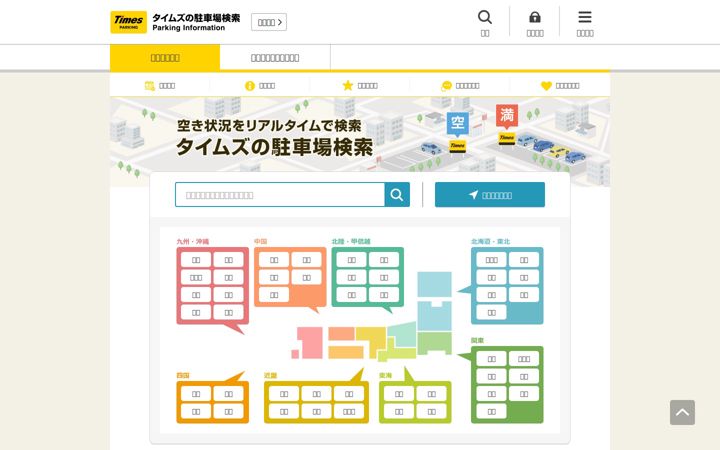720x450 pixels.
Task: Click the 四国 region heading
Action: [183, 376]
